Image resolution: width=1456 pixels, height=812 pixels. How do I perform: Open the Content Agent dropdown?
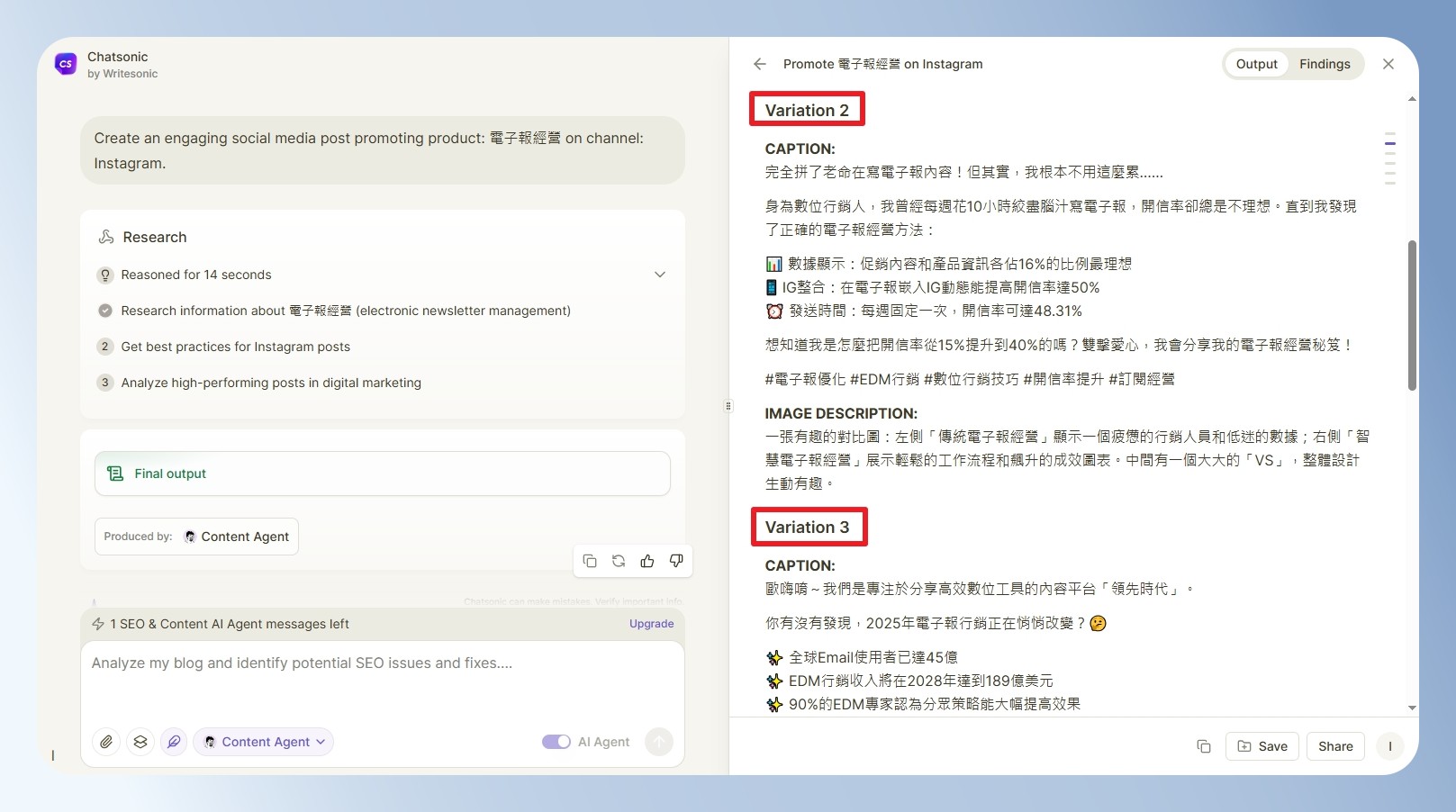click(264, 742)
